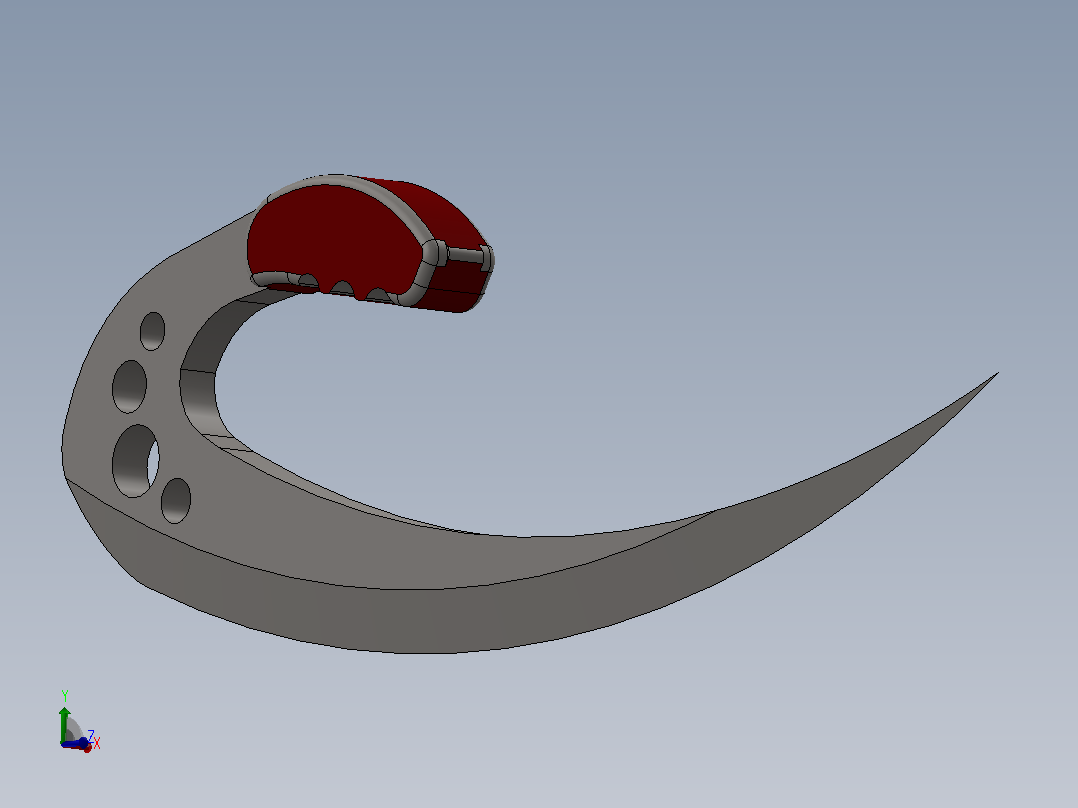Click empty background area to deselect

click(756, 172)
